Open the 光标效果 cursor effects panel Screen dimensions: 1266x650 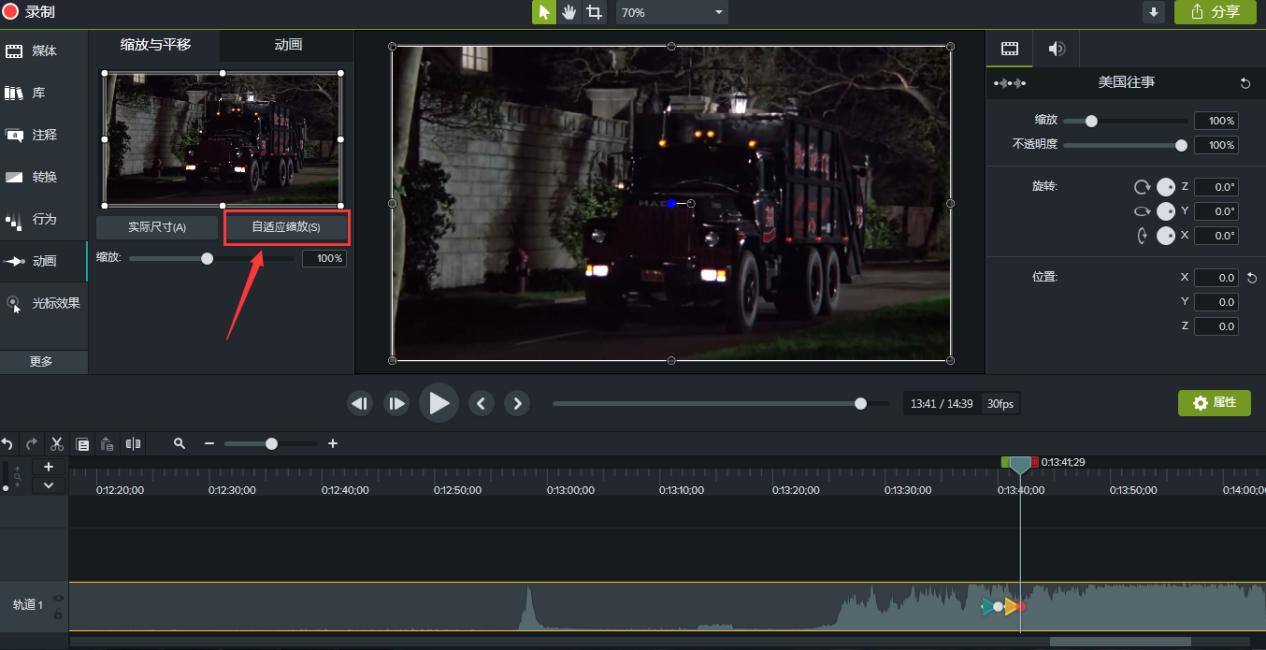[x=44, y=303]
